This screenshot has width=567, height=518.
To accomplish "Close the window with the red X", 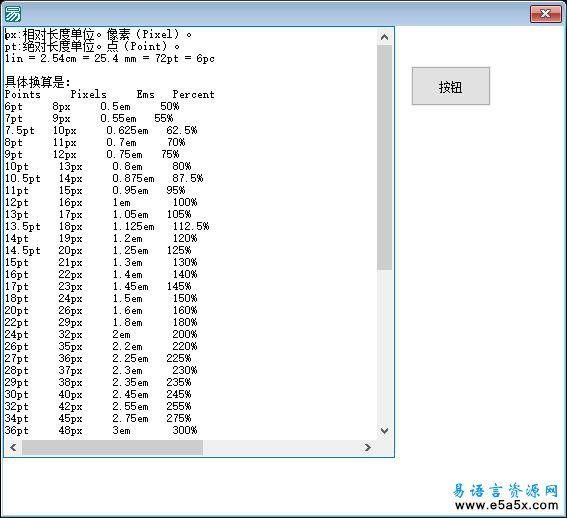I will 546,14.
